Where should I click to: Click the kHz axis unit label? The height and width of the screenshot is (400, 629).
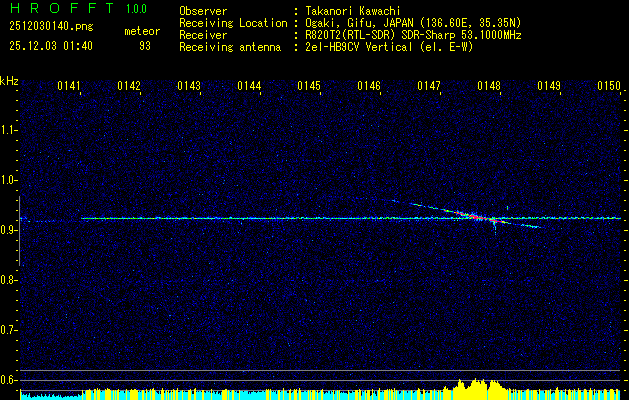pyautogui.click(x=9, y=81)
